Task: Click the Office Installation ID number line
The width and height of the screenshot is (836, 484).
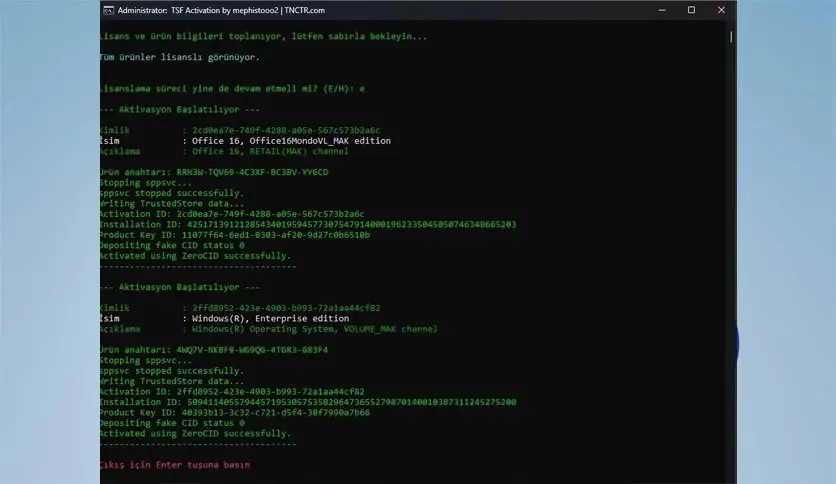Action: click(x=308, y=224)
